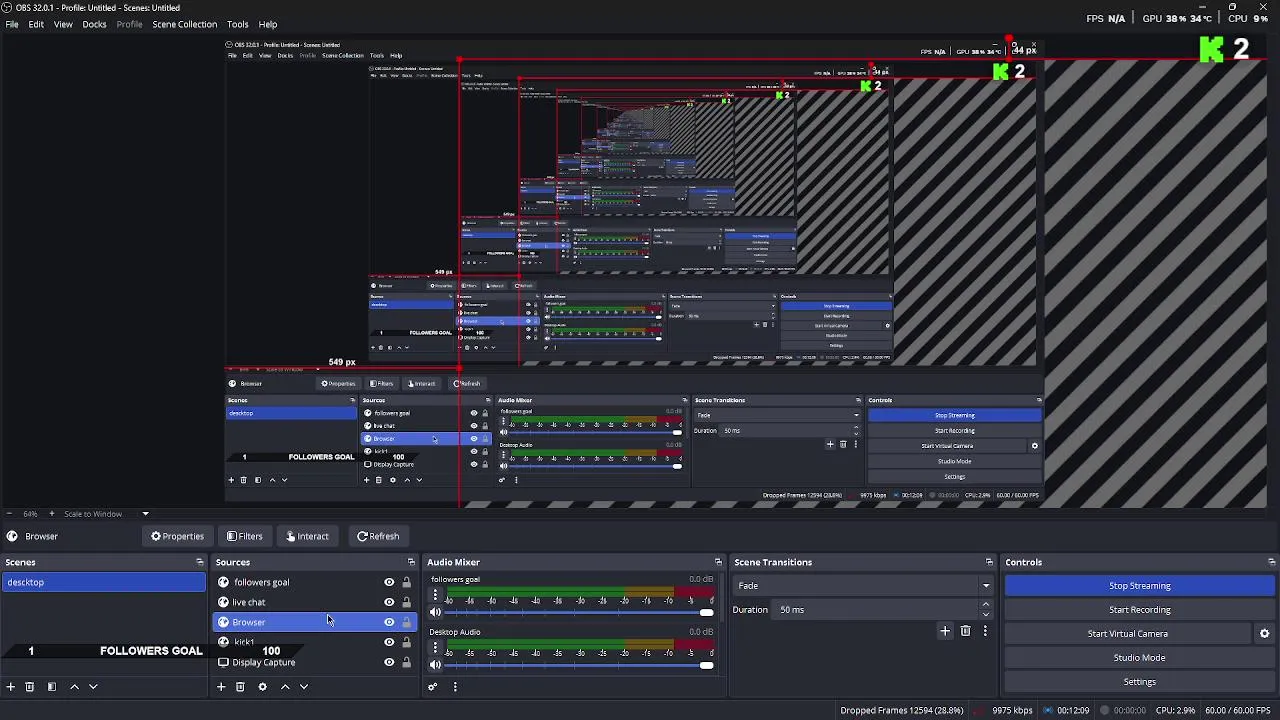Open transition properties three-dot menu
This screenshot has height=720, width=1280.
click(985, 631)
